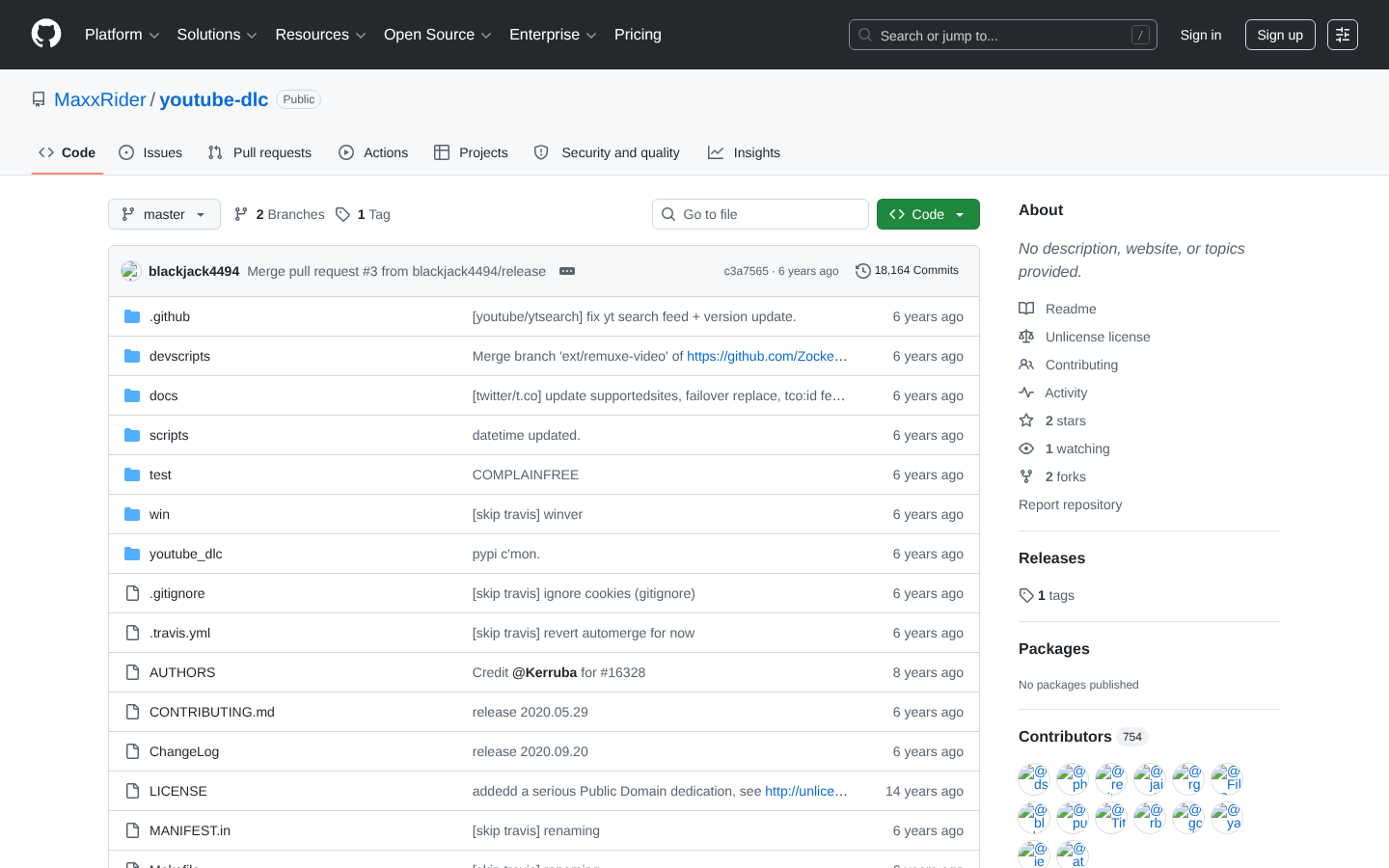Open the green Code dropdown button
The width and height of the screenshot is (1389, 868).
928,214
